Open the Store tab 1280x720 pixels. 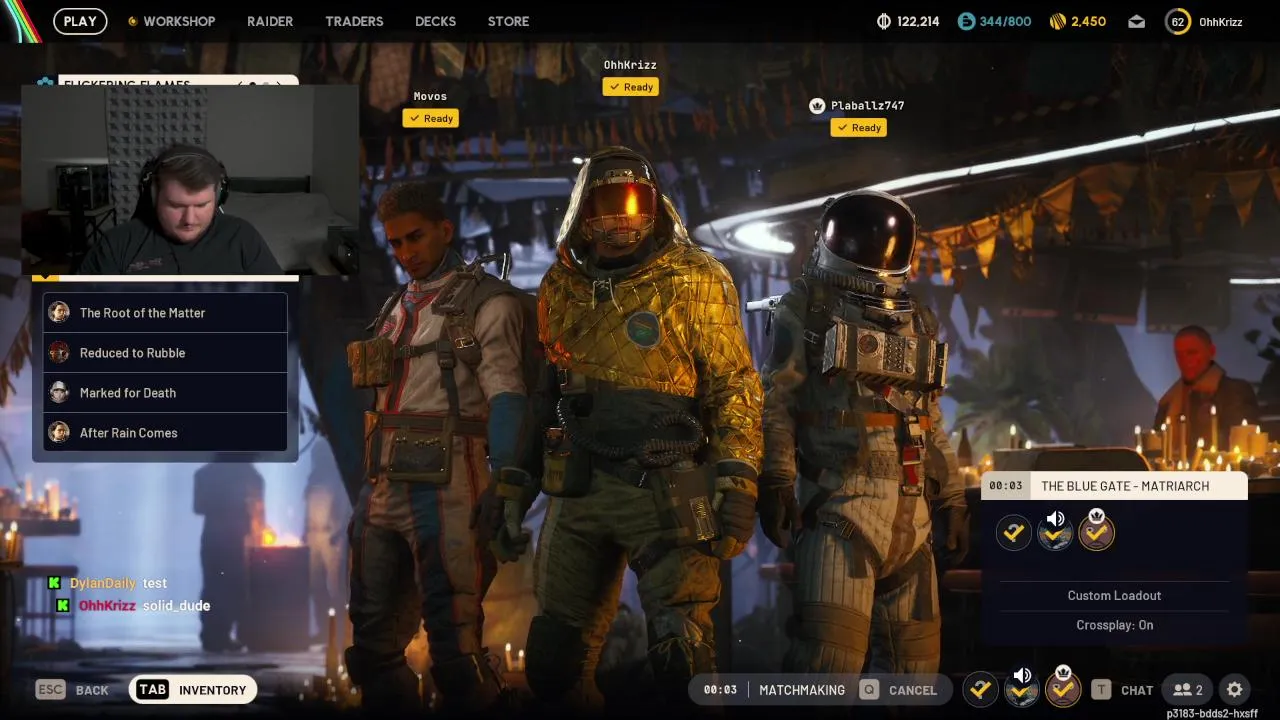[508, 21]
